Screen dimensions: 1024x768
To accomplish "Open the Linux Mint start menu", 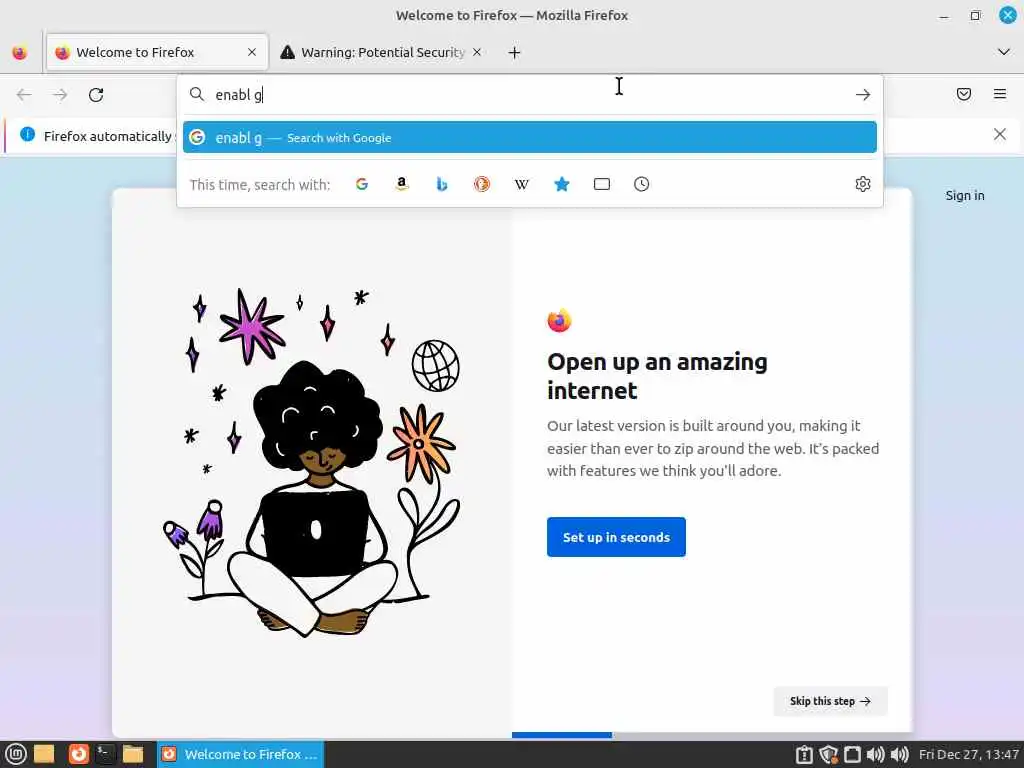I will click(x=16, y=754).
